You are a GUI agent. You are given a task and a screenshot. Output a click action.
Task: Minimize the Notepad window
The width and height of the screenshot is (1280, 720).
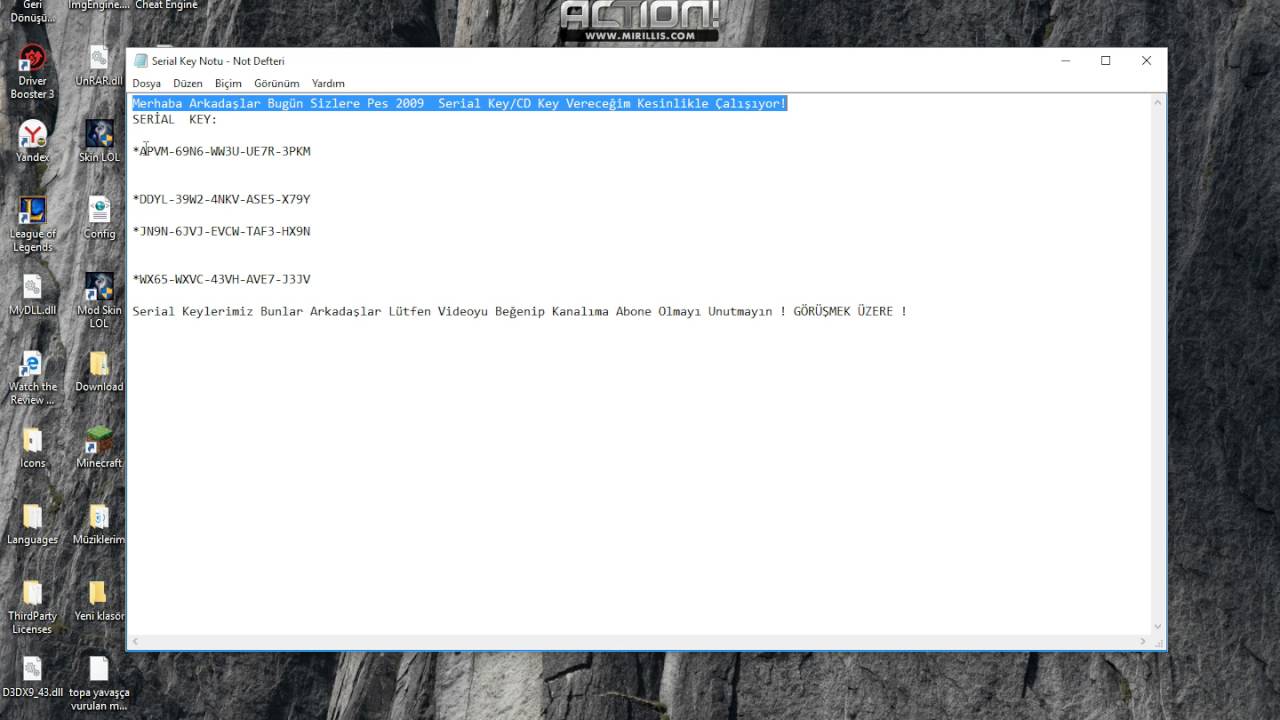[1065, 61]
